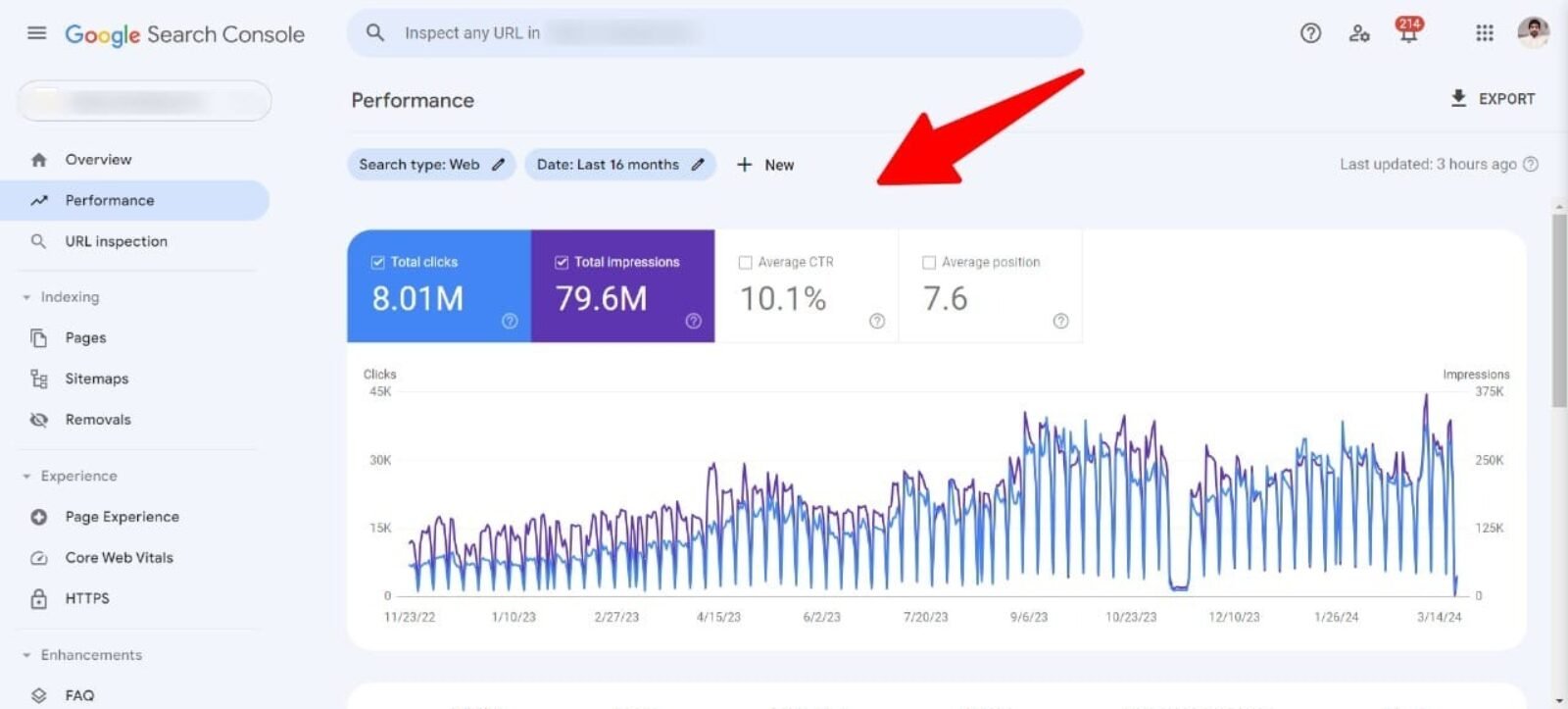This screenshot has height=709, width=1568.
Task: Click the FAQ layers icon
Action: pyautogui.click(x=39, y=695)
